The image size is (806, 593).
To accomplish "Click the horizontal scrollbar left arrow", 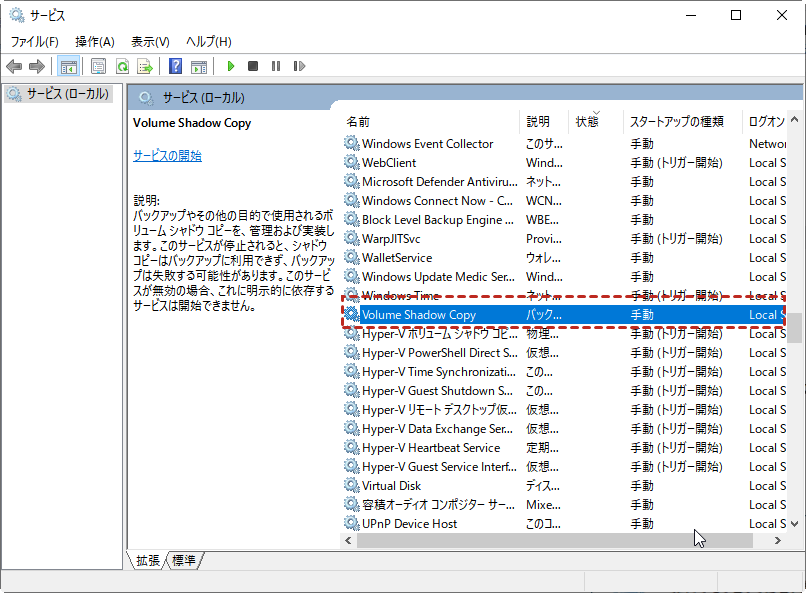I will (x=349, y=540).
